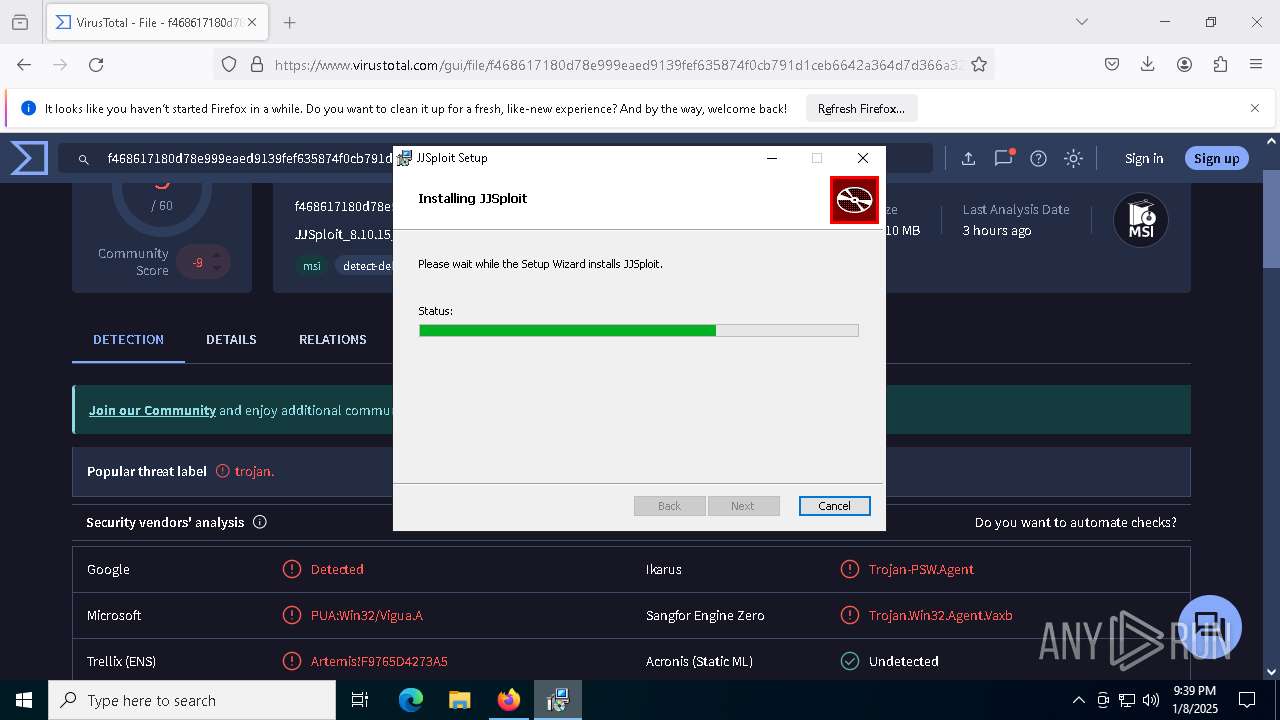Click the JJSploit installer taskbar icon
The width and height of the screenshot is (1280, 720).
pos(558,700)
